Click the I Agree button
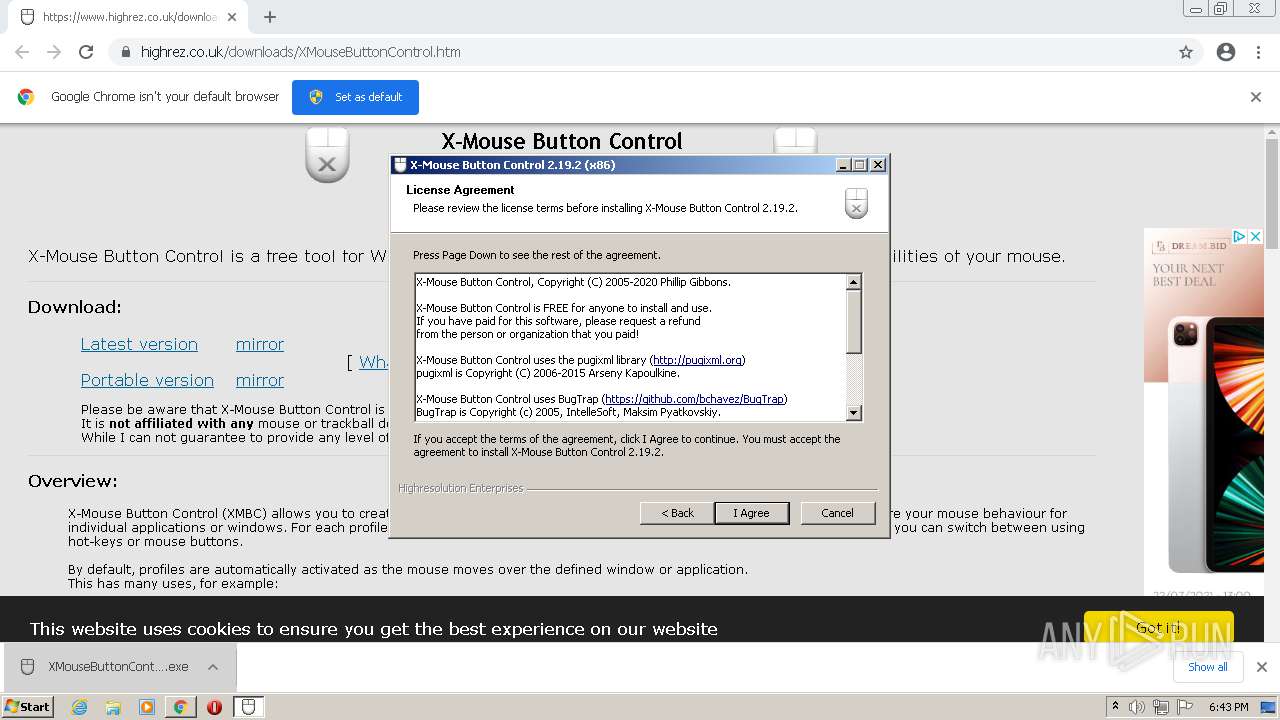 coord(751,513)
